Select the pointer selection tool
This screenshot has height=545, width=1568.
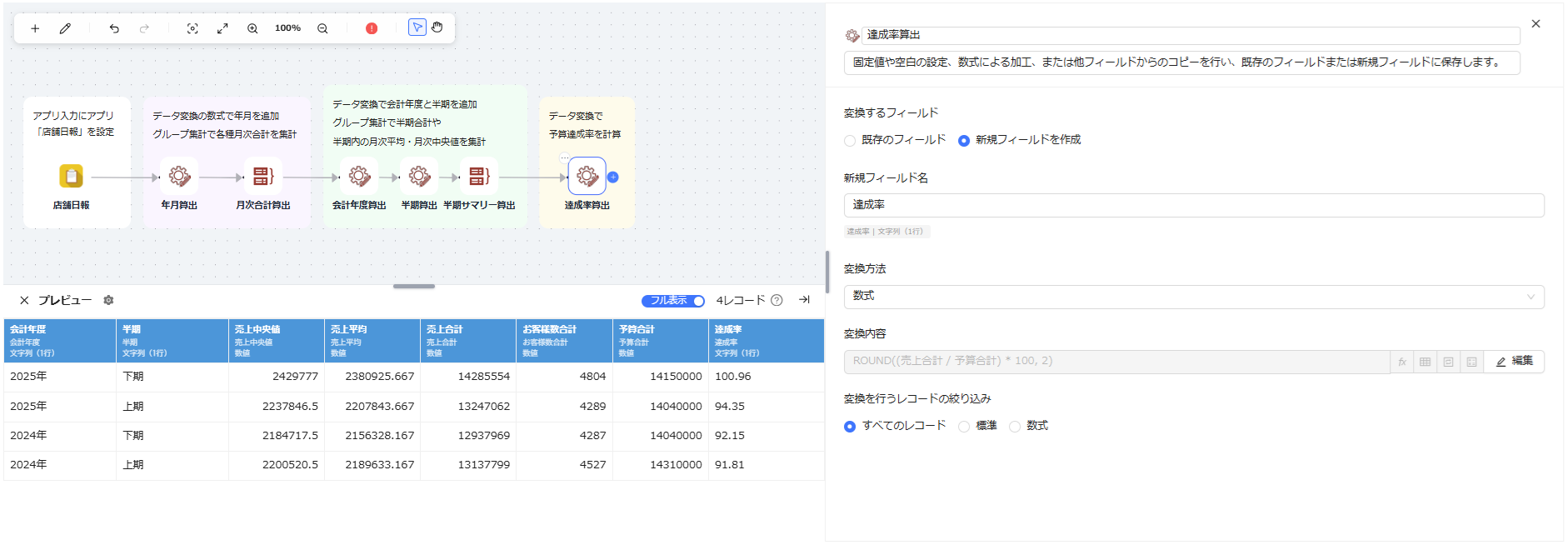(x=417, y=27)
